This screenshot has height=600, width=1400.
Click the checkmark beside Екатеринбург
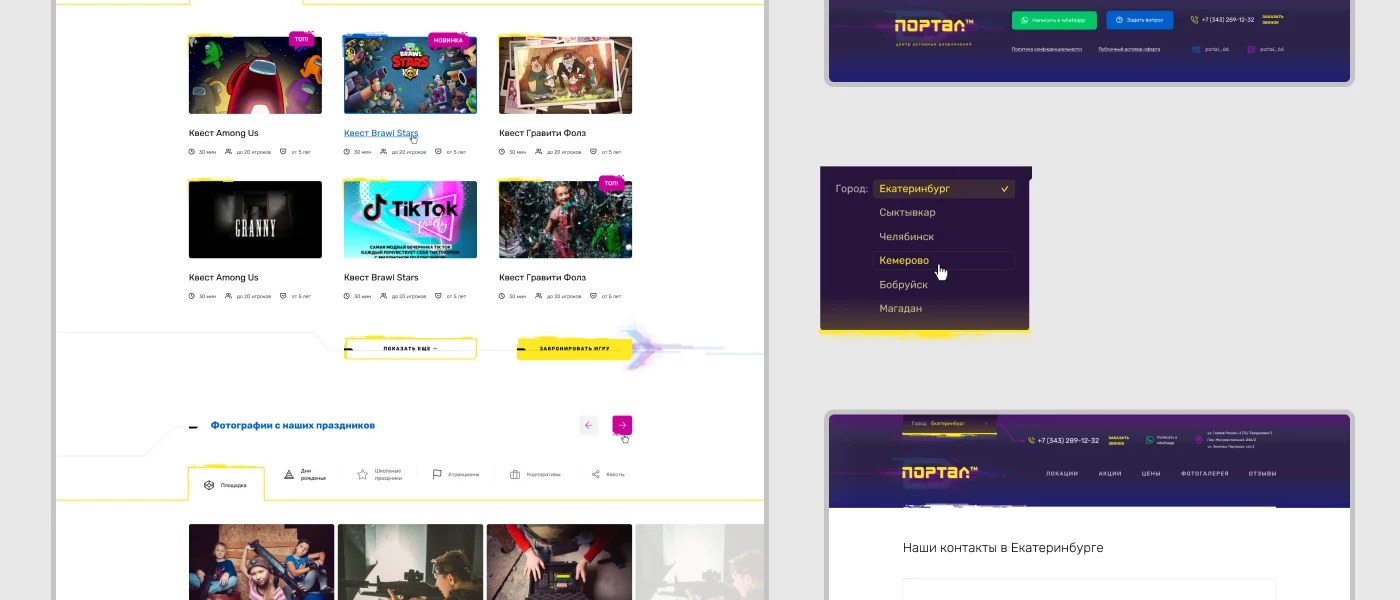click(1003, 188)
